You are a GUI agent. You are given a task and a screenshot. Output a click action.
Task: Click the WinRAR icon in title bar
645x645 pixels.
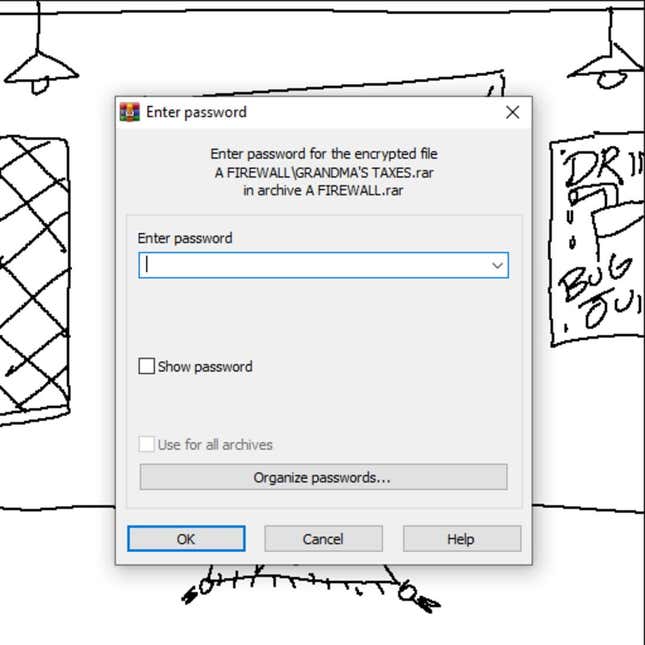(x=130, y=112)
